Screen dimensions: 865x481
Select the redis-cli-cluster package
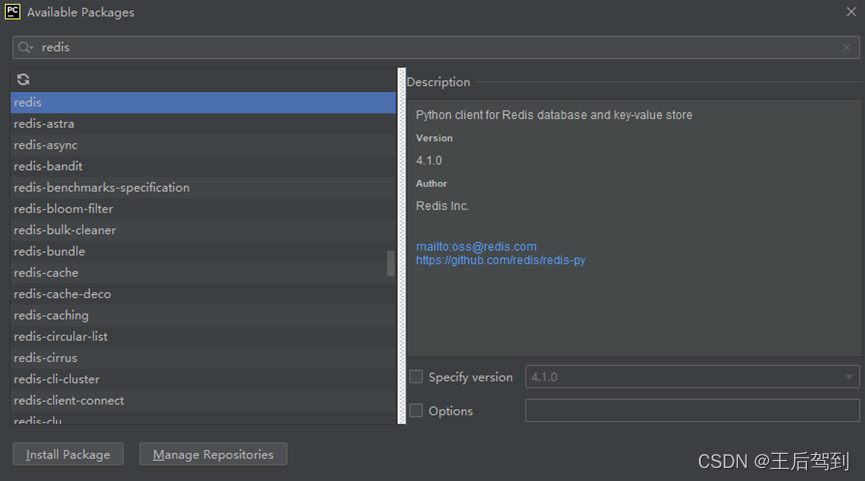tap(203, 379)
